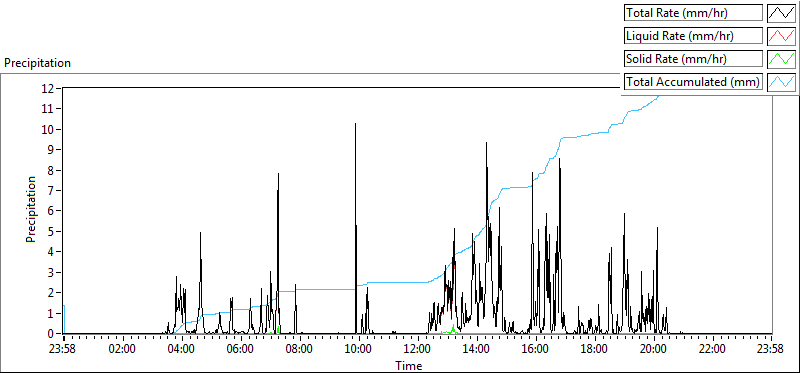
Task: Click the 18:00 x-axis tick label
Action: [593, 349]
